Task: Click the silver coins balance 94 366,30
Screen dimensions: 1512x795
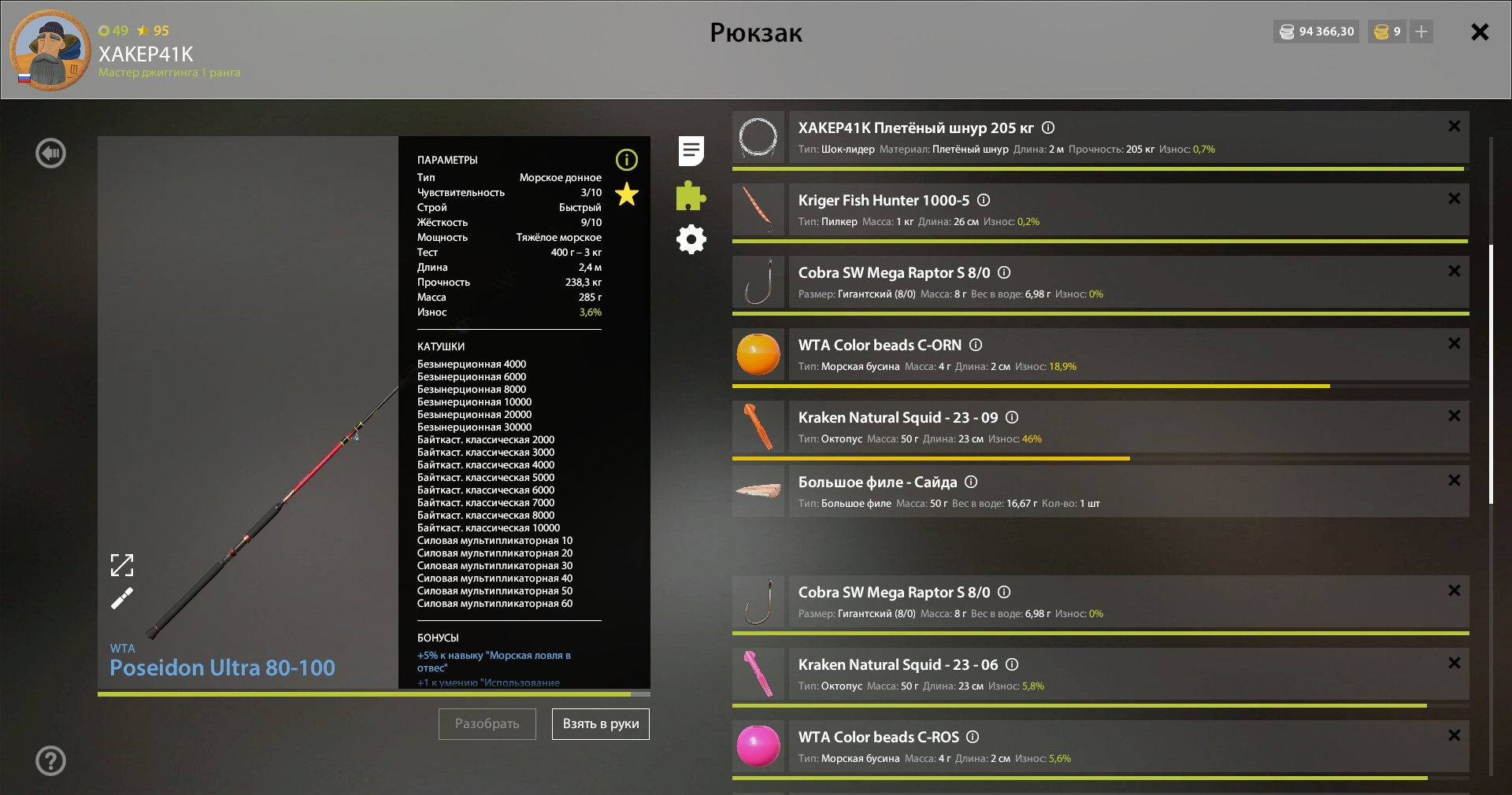Action: pyautogui.click(x=1317, y=31)
